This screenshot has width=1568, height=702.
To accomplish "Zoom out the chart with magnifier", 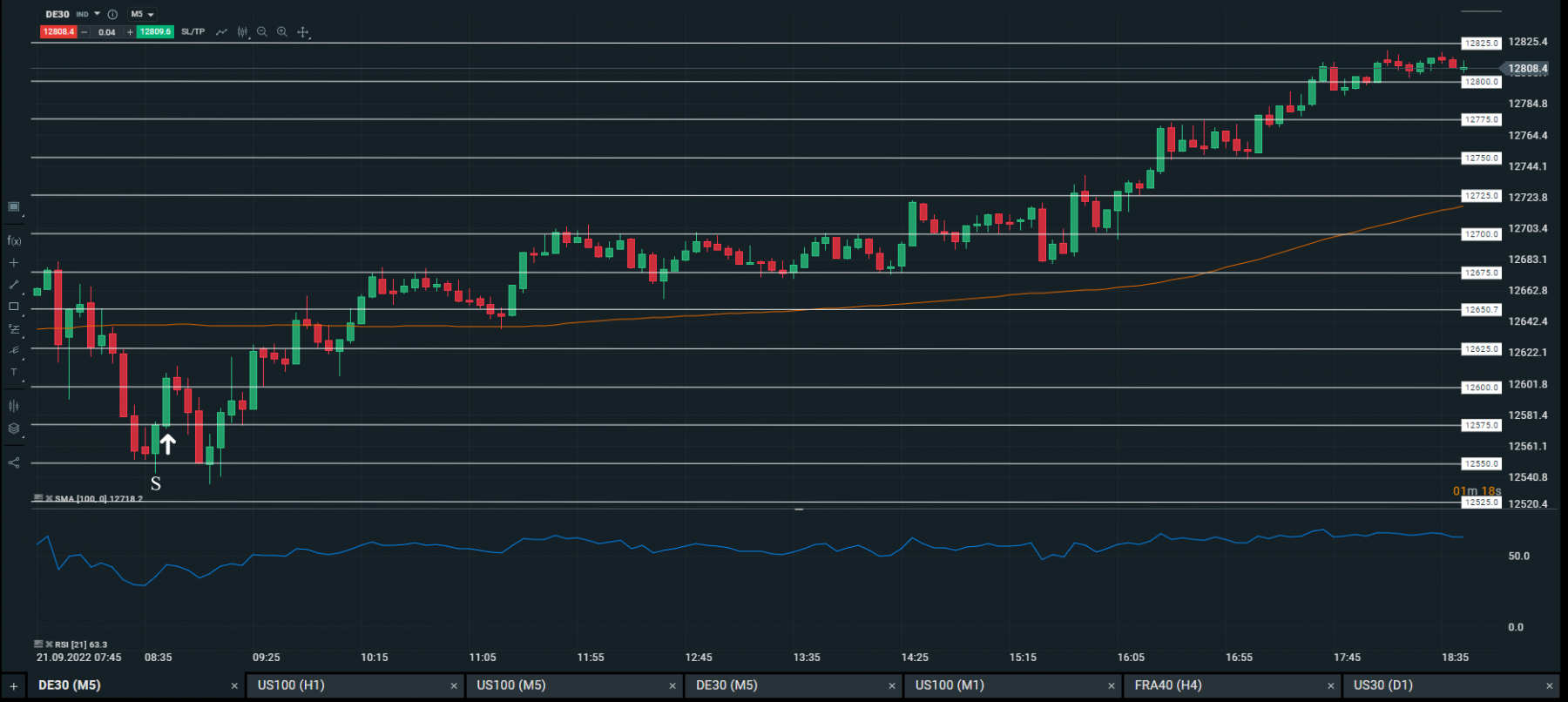I will pyautogui.click(x=261, y=32).
